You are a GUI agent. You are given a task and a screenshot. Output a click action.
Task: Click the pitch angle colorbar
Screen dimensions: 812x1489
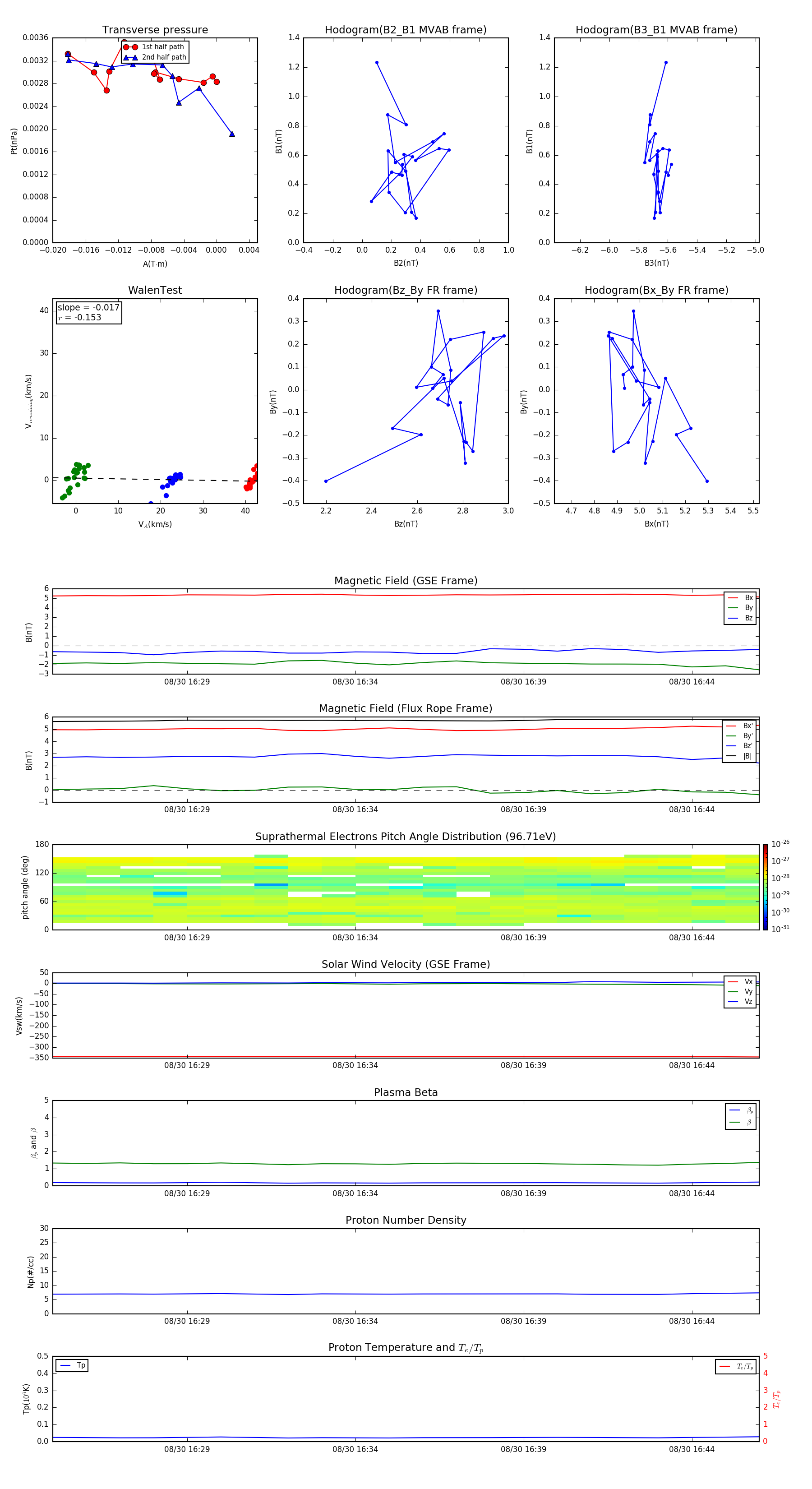(x=765, y=887)
